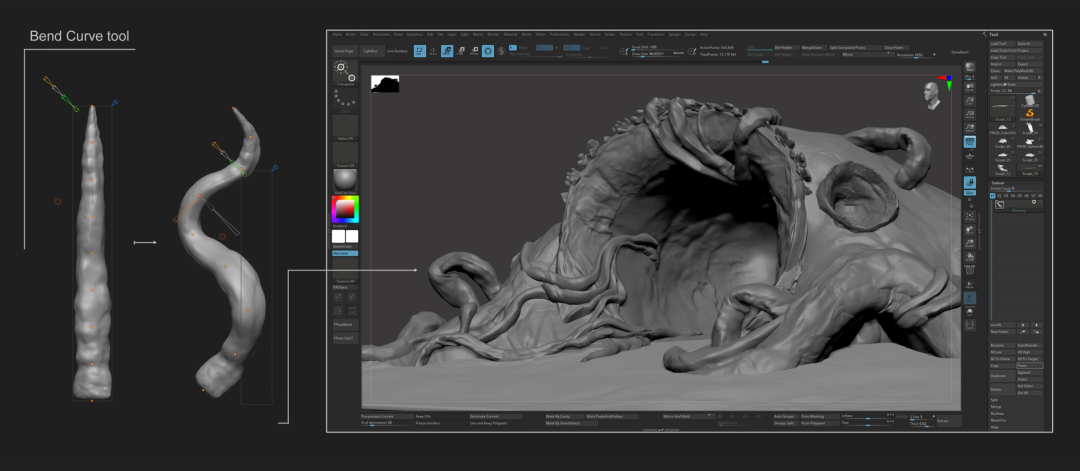The image size is (1080, 471).
Task: Open the Render menu
Action: point(579,34)
